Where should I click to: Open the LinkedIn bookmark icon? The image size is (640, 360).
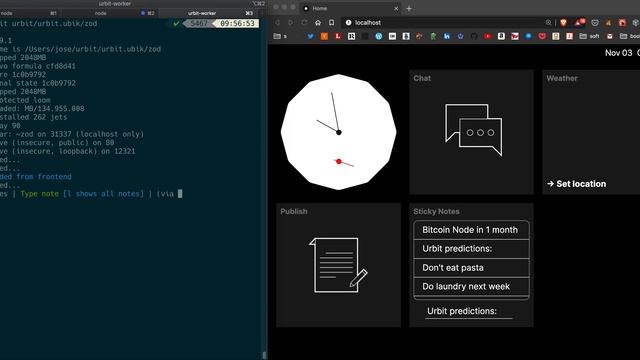click(447, 36)
